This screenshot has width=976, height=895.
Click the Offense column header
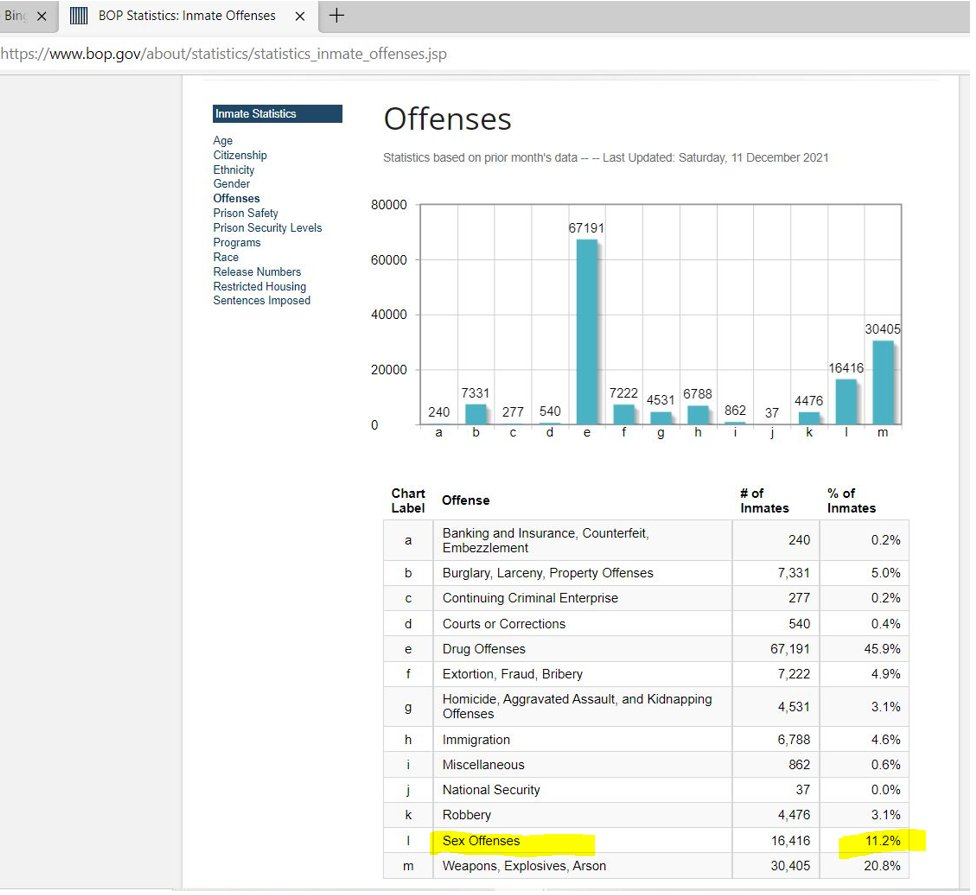[x=466, y=500]
